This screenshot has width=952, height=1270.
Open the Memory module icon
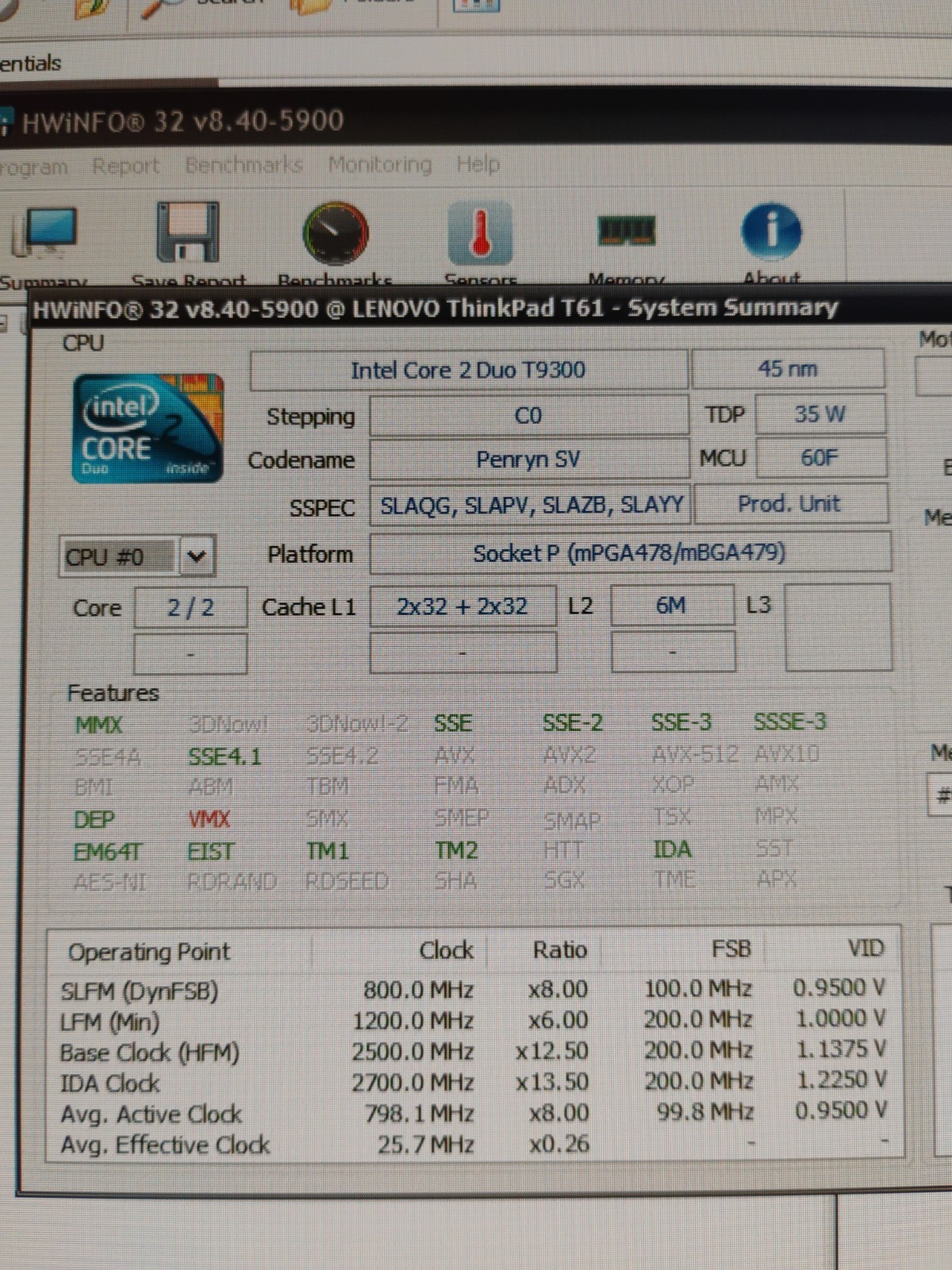627,231
